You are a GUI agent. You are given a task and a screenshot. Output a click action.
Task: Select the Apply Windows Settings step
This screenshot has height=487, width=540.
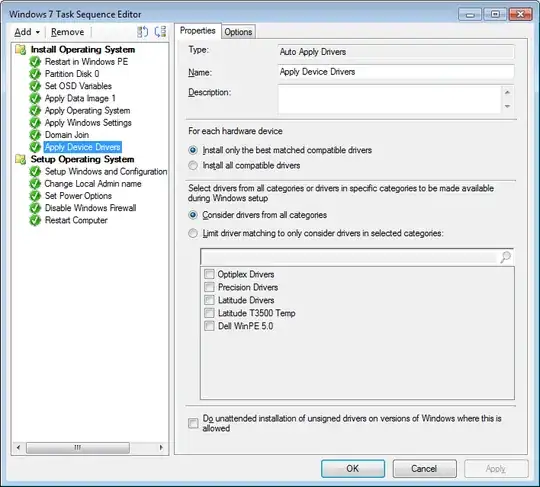[88, 123]
